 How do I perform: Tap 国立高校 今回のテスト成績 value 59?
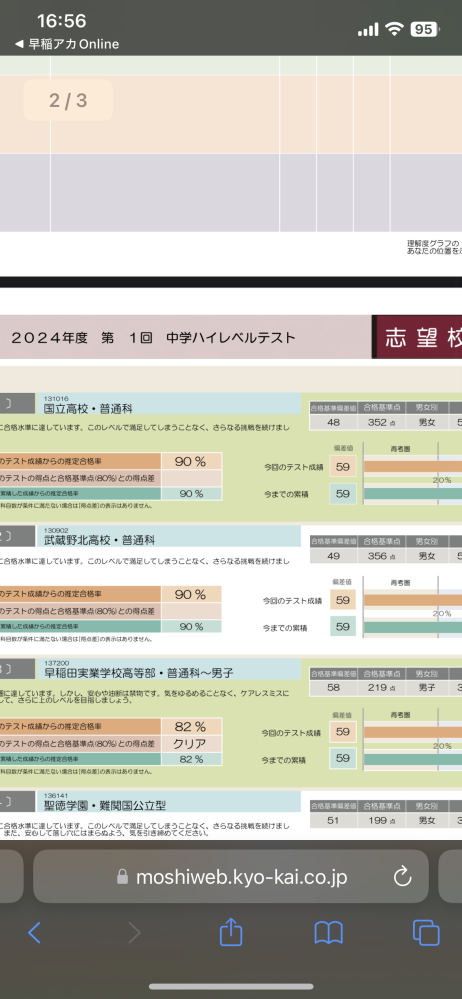tap(343, 466)
